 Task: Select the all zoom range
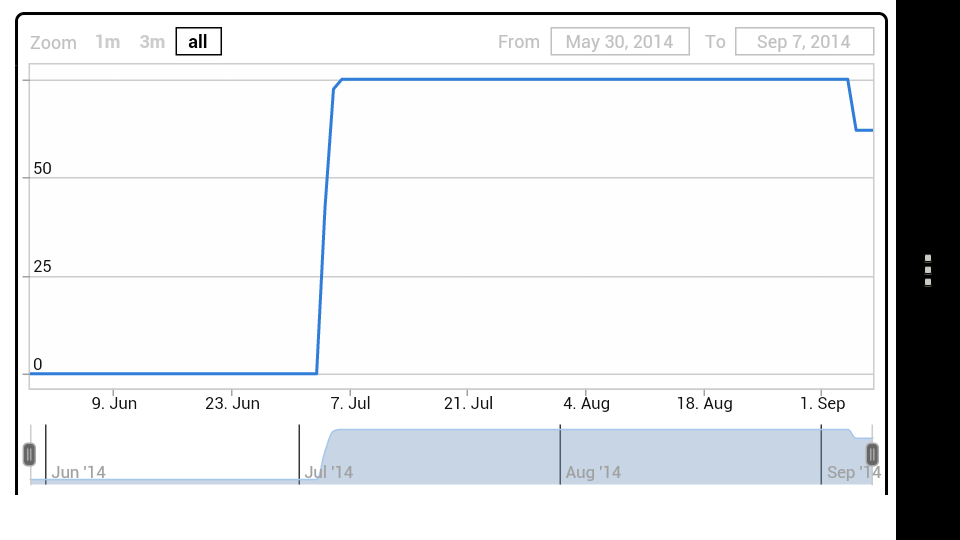[198, 42]
